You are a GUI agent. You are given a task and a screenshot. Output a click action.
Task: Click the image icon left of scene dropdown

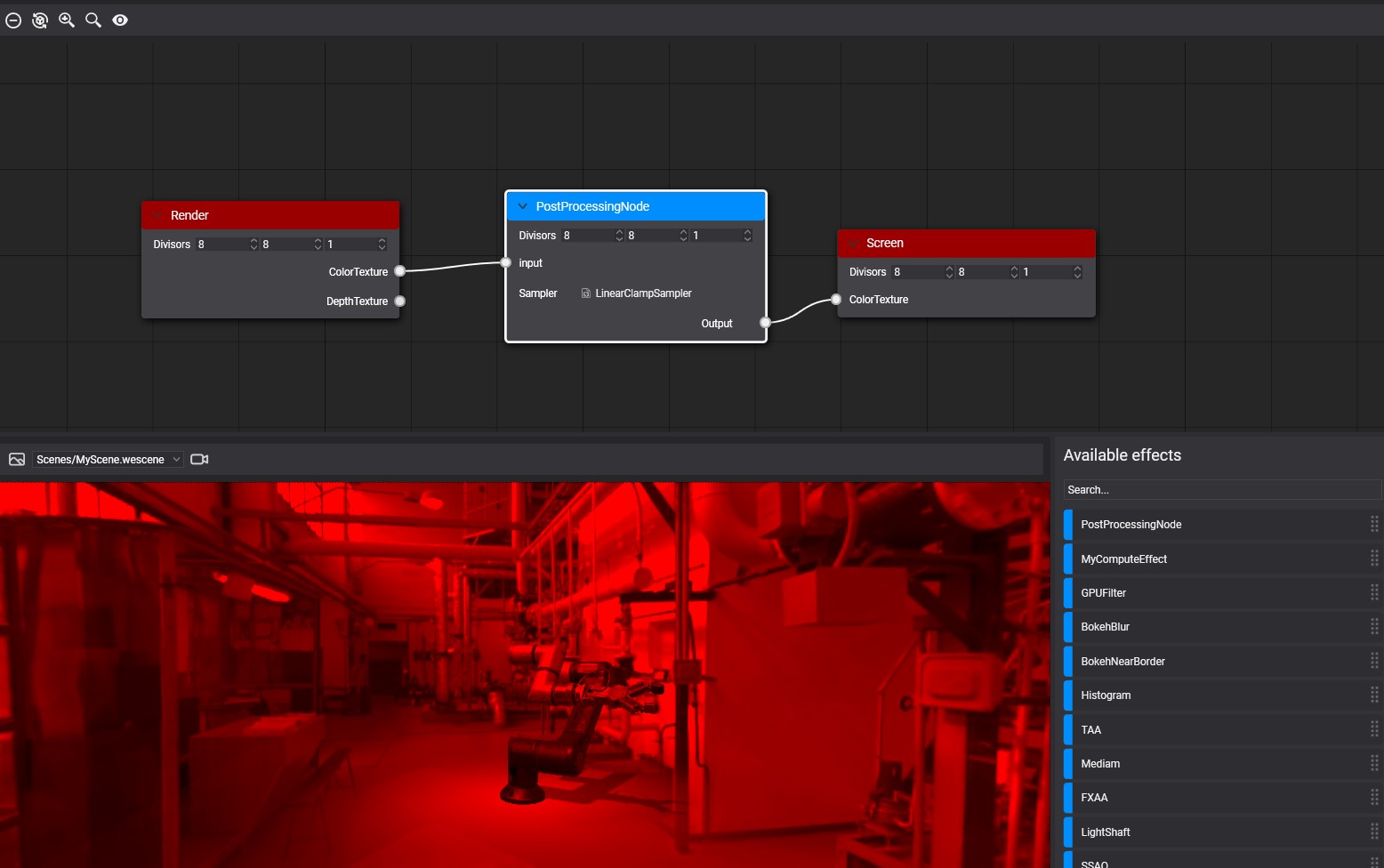(x=17, y=460)
